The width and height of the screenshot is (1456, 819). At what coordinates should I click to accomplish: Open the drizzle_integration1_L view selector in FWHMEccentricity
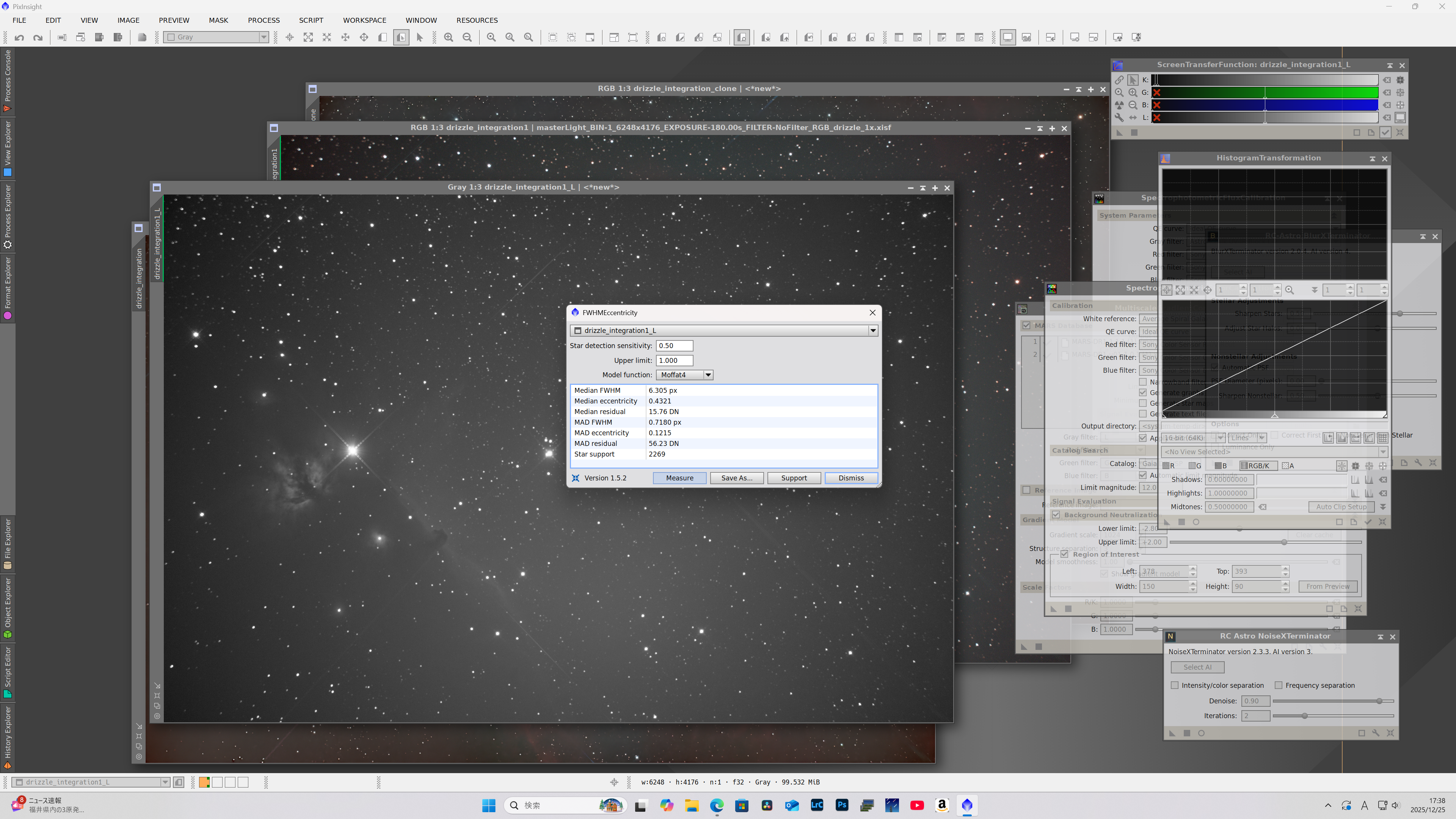[873, 330]
